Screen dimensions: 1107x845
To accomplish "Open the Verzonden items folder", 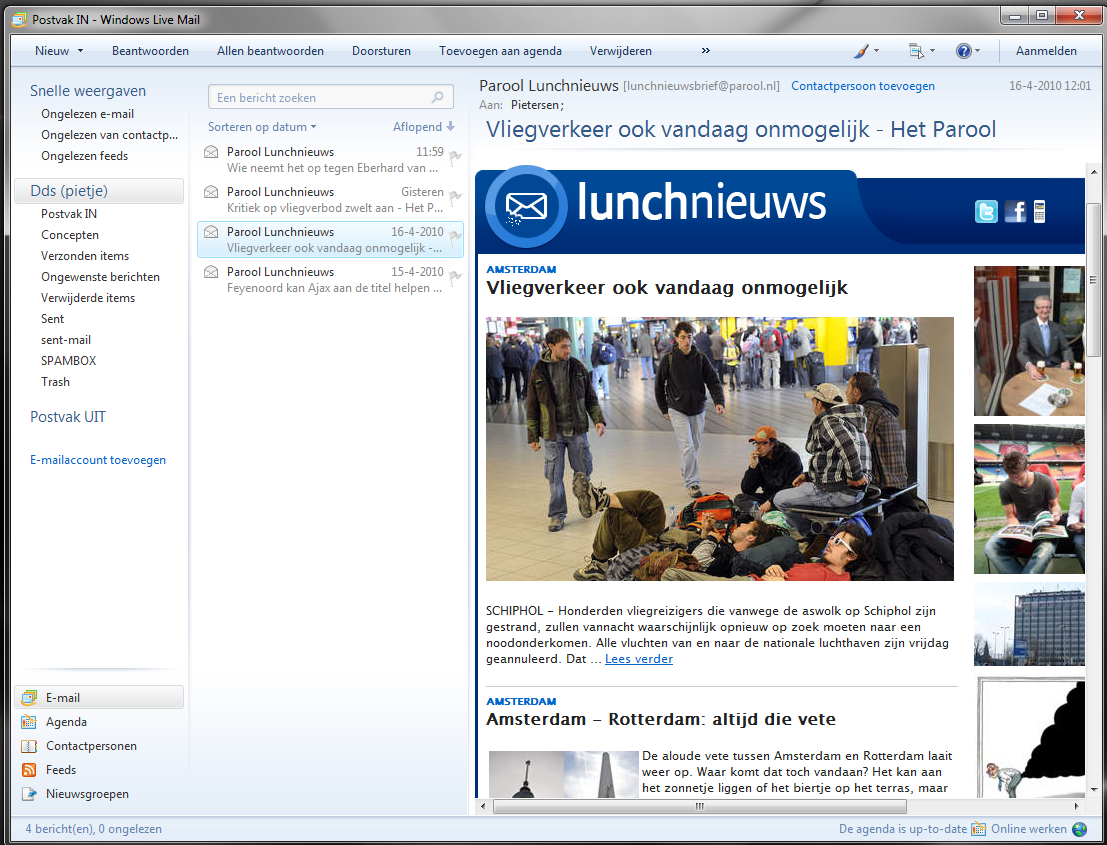I will (85, 256).
